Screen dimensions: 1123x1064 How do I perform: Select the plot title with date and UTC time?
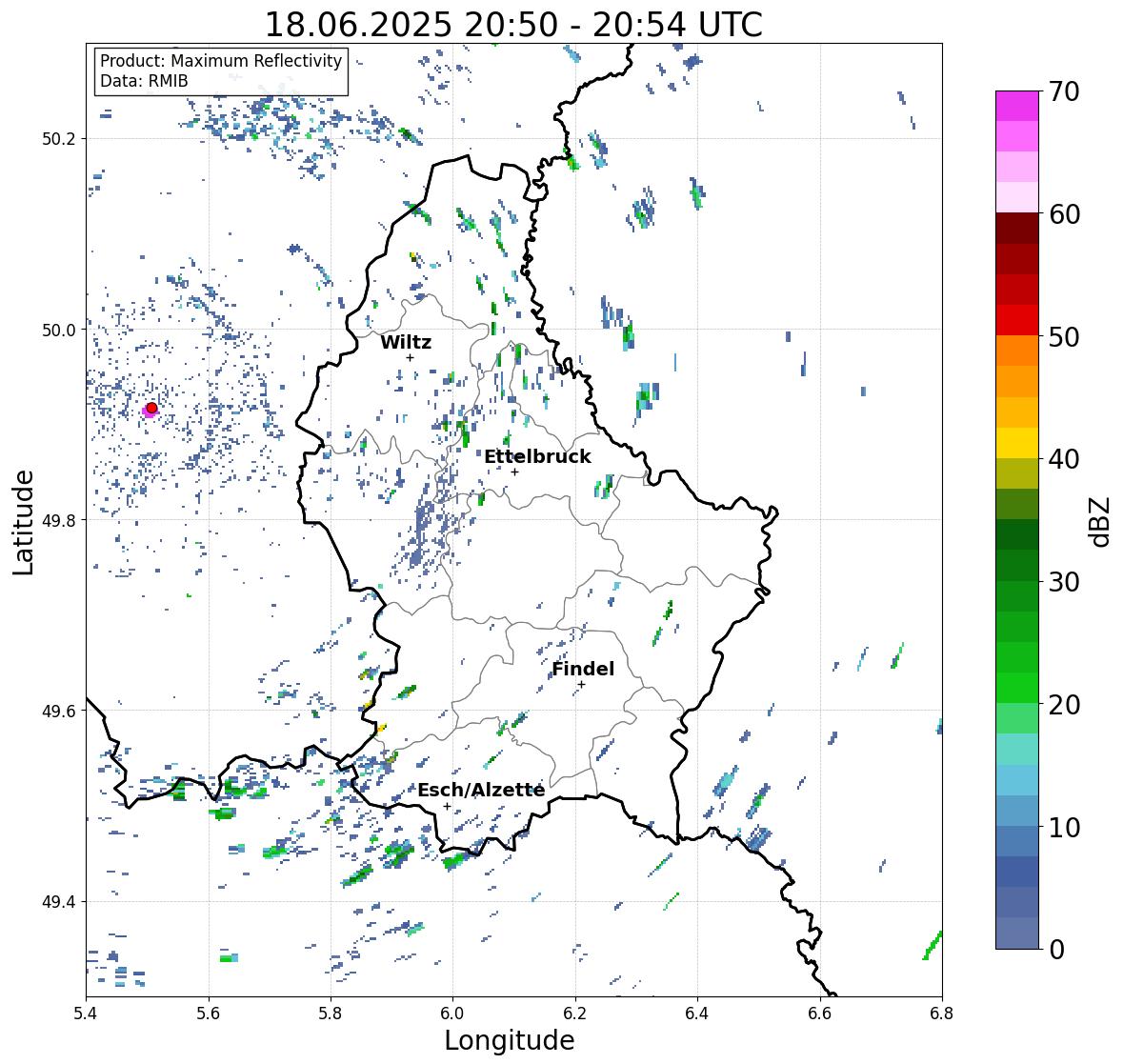513,25
